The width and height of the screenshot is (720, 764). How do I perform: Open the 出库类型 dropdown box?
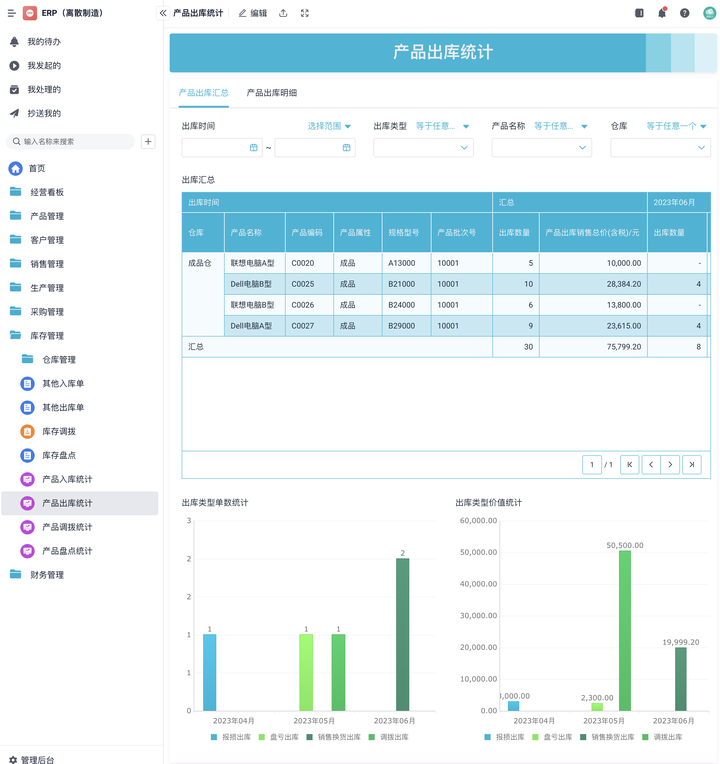point(421,148)
